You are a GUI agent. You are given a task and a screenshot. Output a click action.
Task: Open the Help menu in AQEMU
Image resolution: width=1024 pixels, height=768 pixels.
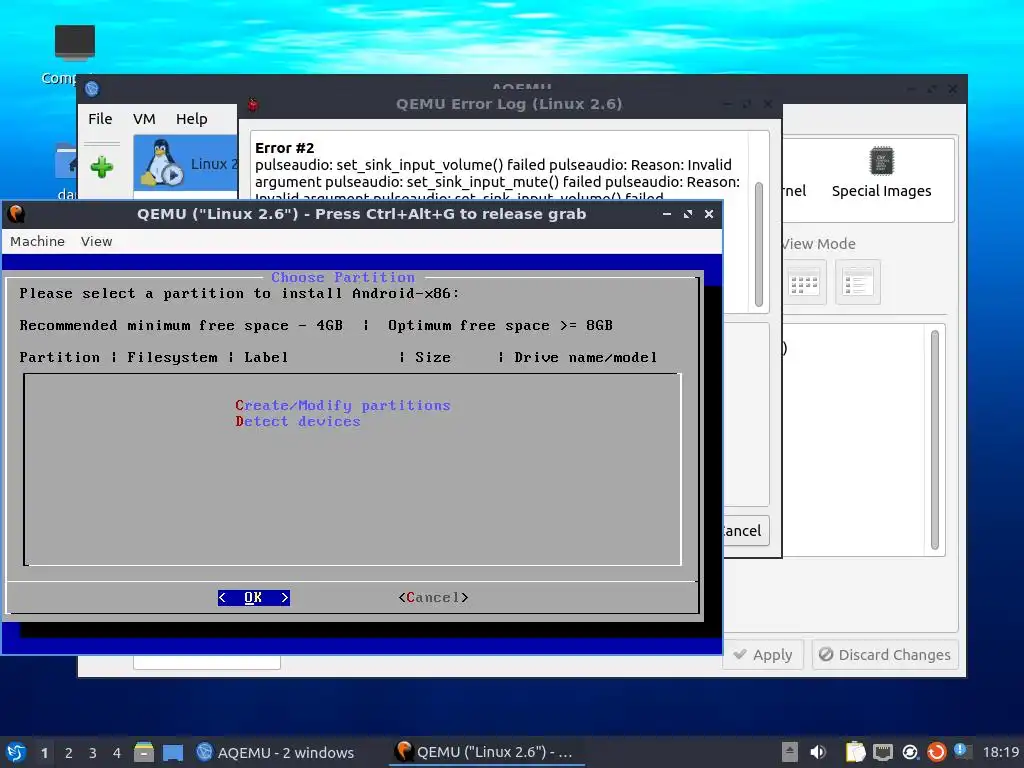pyautogui.click(x=191, y=119)
